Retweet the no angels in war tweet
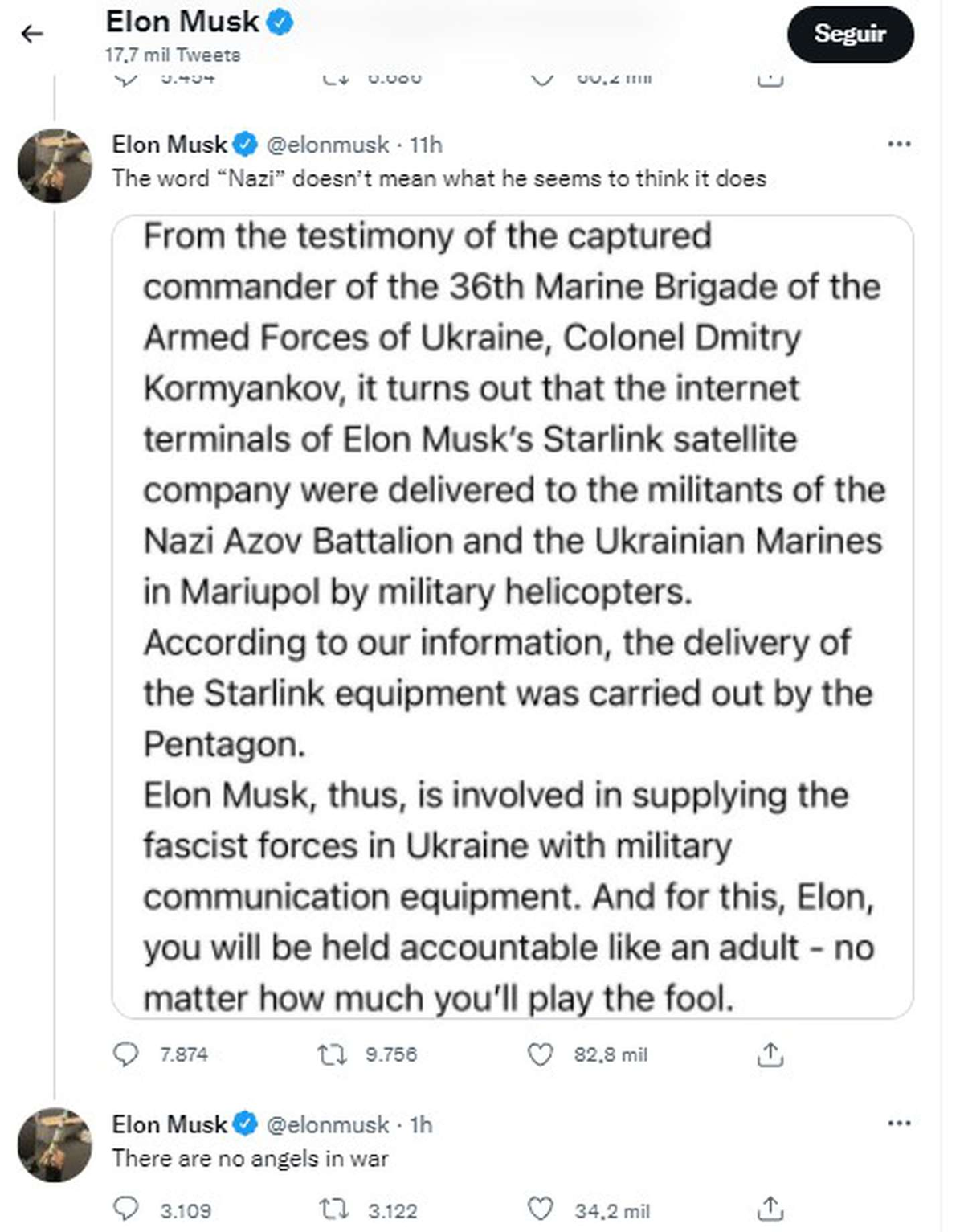This screenshot has width=964, height=1232. (332, 1209)
